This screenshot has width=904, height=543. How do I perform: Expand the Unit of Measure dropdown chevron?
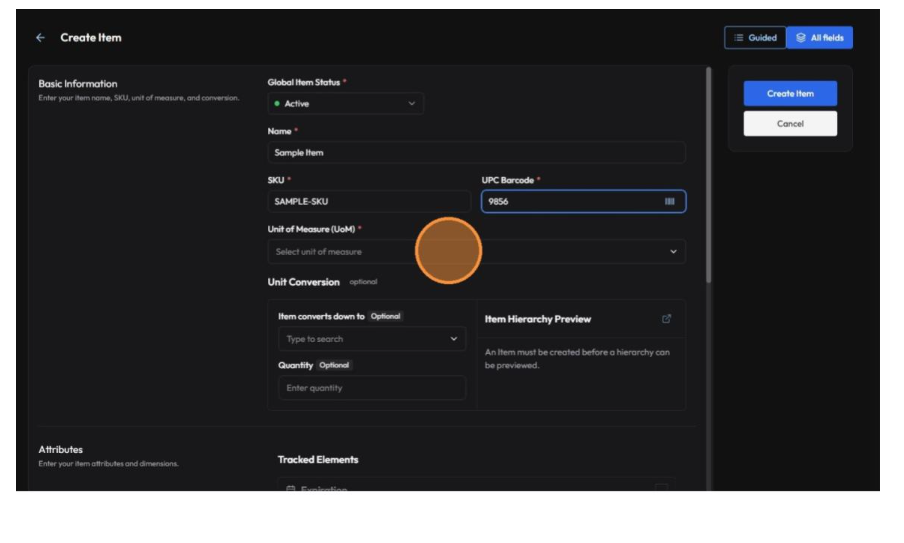tap(673, 252)
